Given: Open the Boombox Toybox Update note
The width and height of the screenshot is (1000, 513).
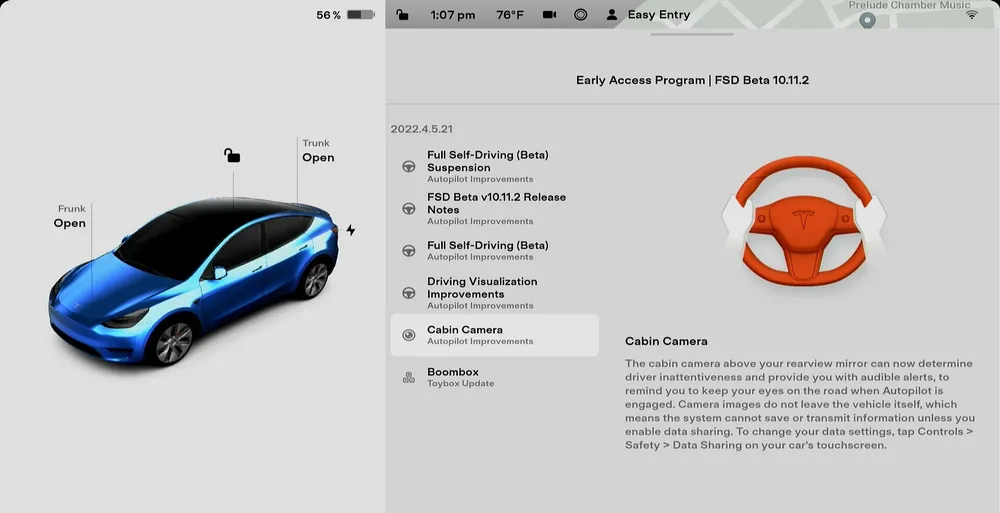Looking at the screenshot, I should pyautogui.click(x=494, y=377).
